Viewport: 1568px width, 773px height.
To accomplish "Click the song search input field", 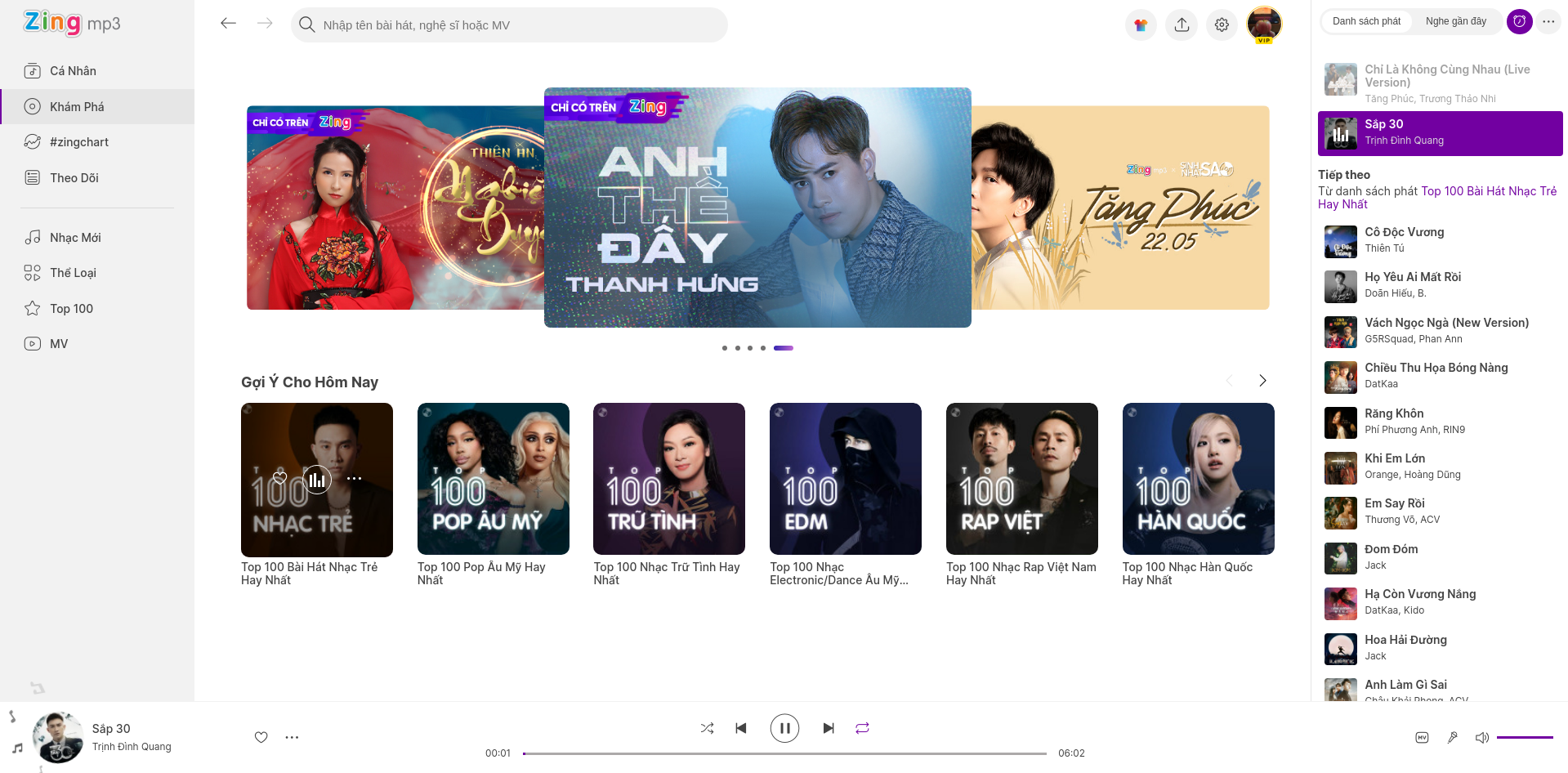I will (x=508, y=25).
